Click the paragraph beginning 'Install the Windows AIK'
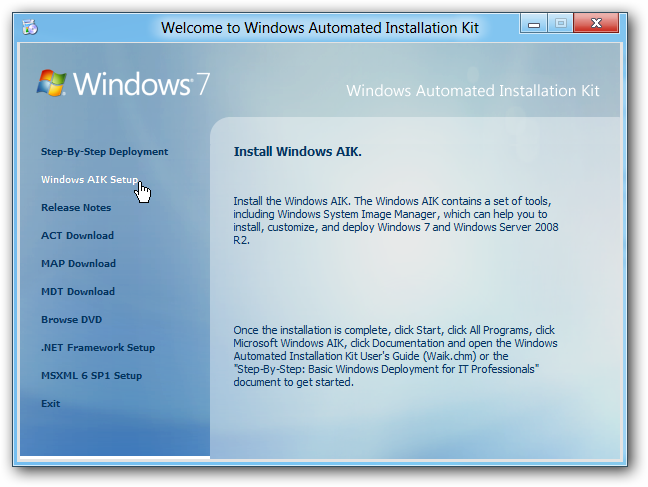Screen dimensions: 648x487 [396, 221]
